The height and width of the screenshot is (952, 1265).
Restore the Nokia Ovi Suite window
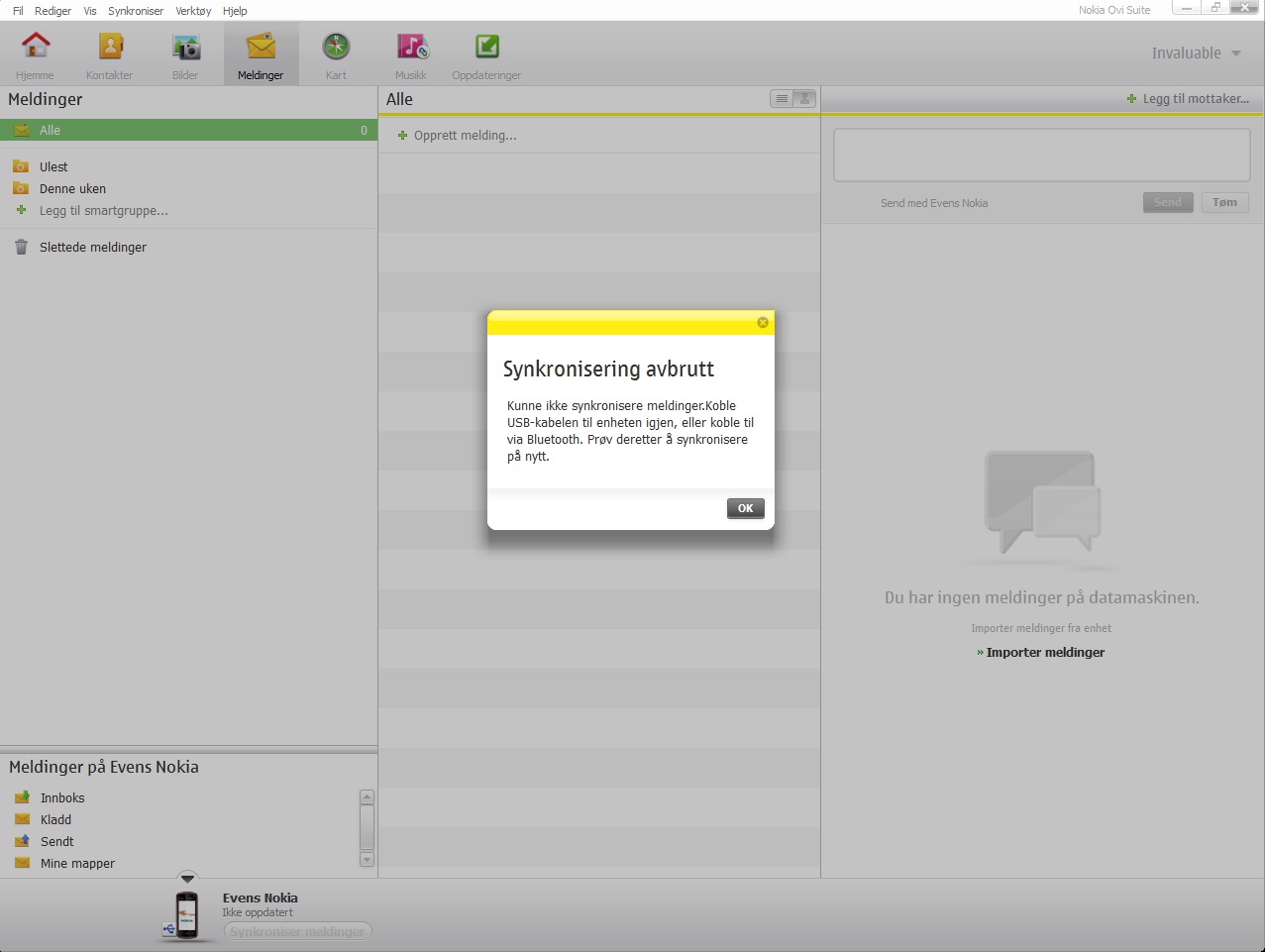pos(1215,8)
